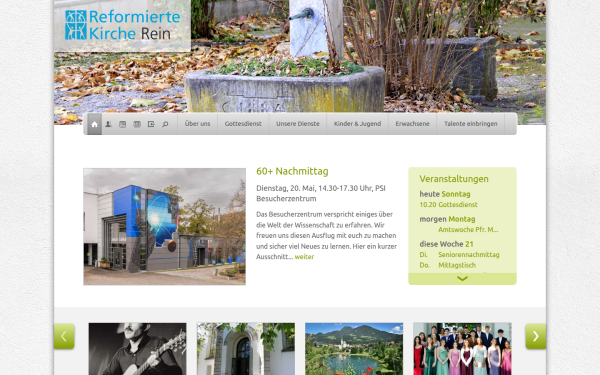Open the person/contacts icon in navbar
This screenshot has width=600, height=375.
pyautogui.click(x=109, y=124)
